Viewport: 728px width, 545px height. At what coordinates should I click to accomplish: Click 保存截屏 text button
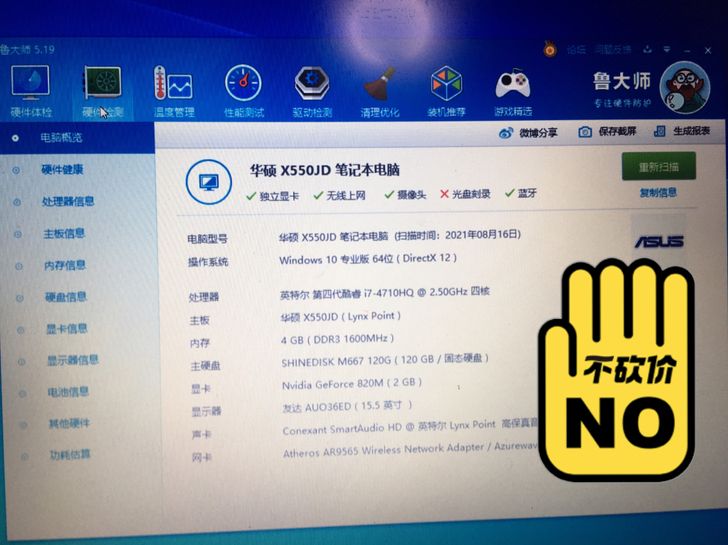[x=617, y=131]
